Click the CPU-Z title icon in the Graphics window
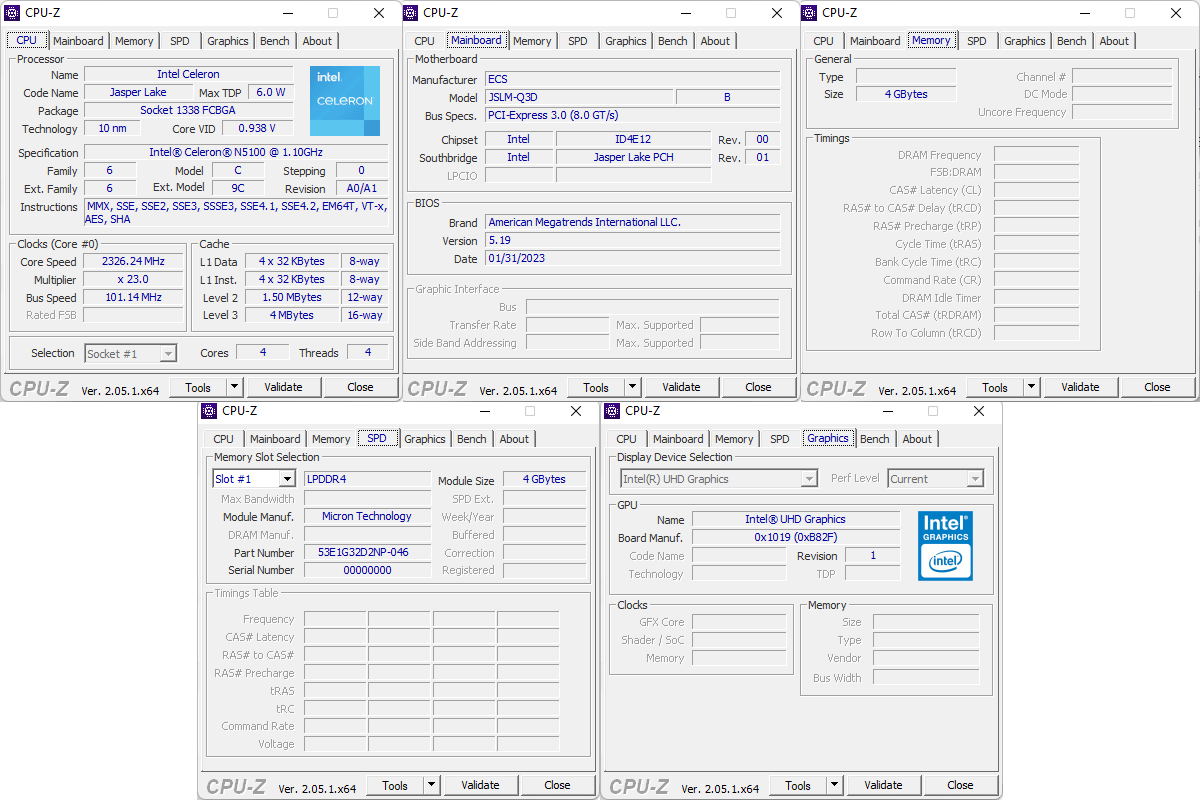Image resolution: width=1200 pixels, height=800 pixels. tap(612, 411)
